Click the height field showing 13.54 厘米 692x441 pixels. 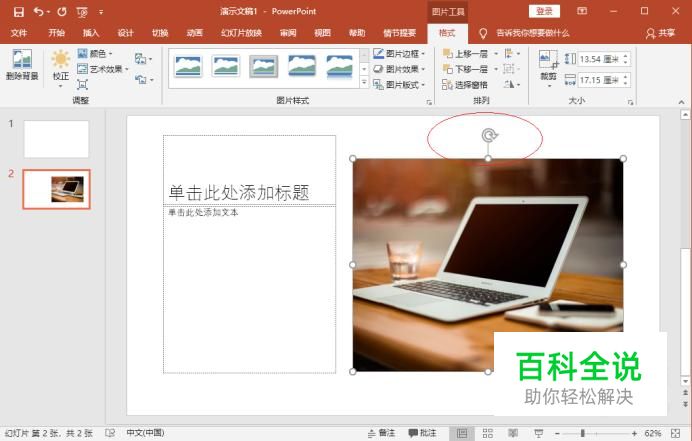(599, 59)
